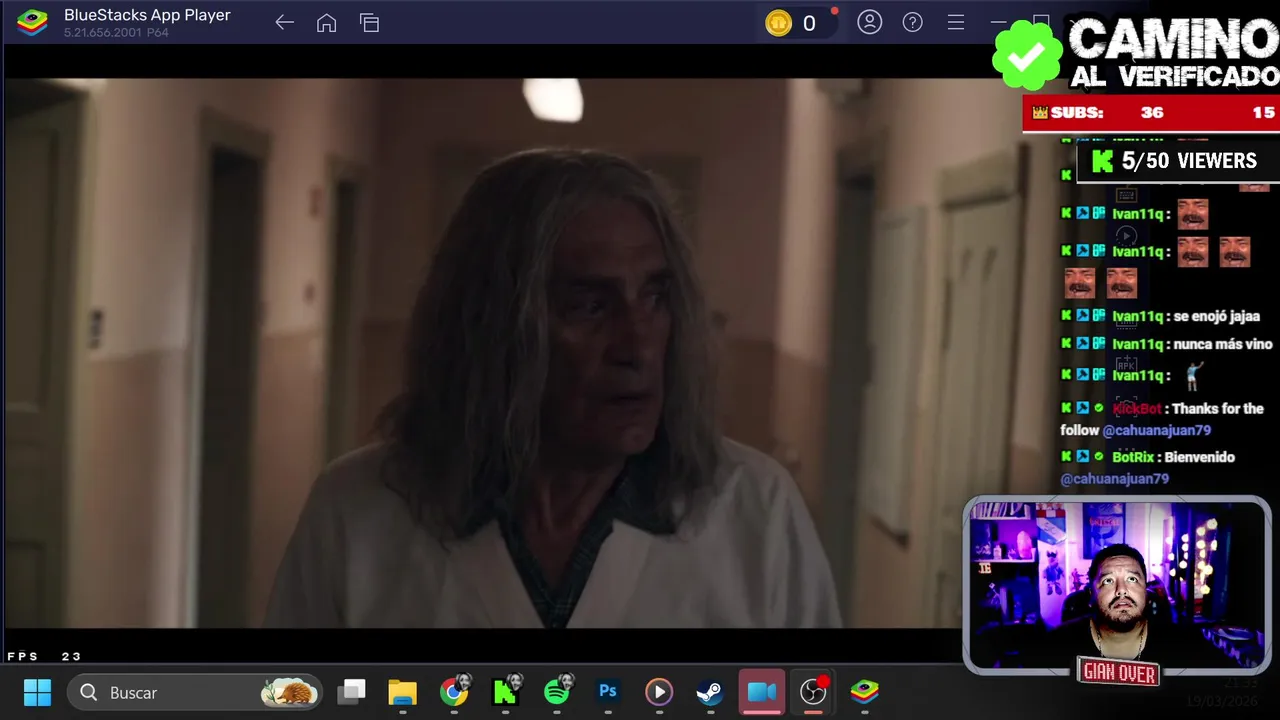Screen dimensions: 1280x720
Task: Open File Explorer from the taskbar
Action: [402, 692]
